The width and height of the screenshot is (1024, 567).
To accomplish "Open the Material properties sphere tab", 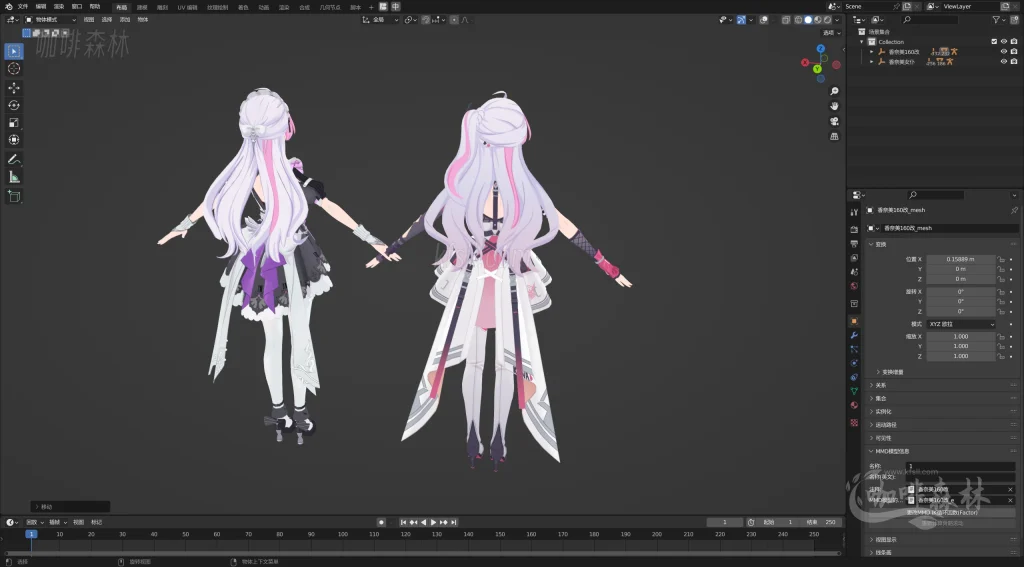I will (x=854, y=406).
